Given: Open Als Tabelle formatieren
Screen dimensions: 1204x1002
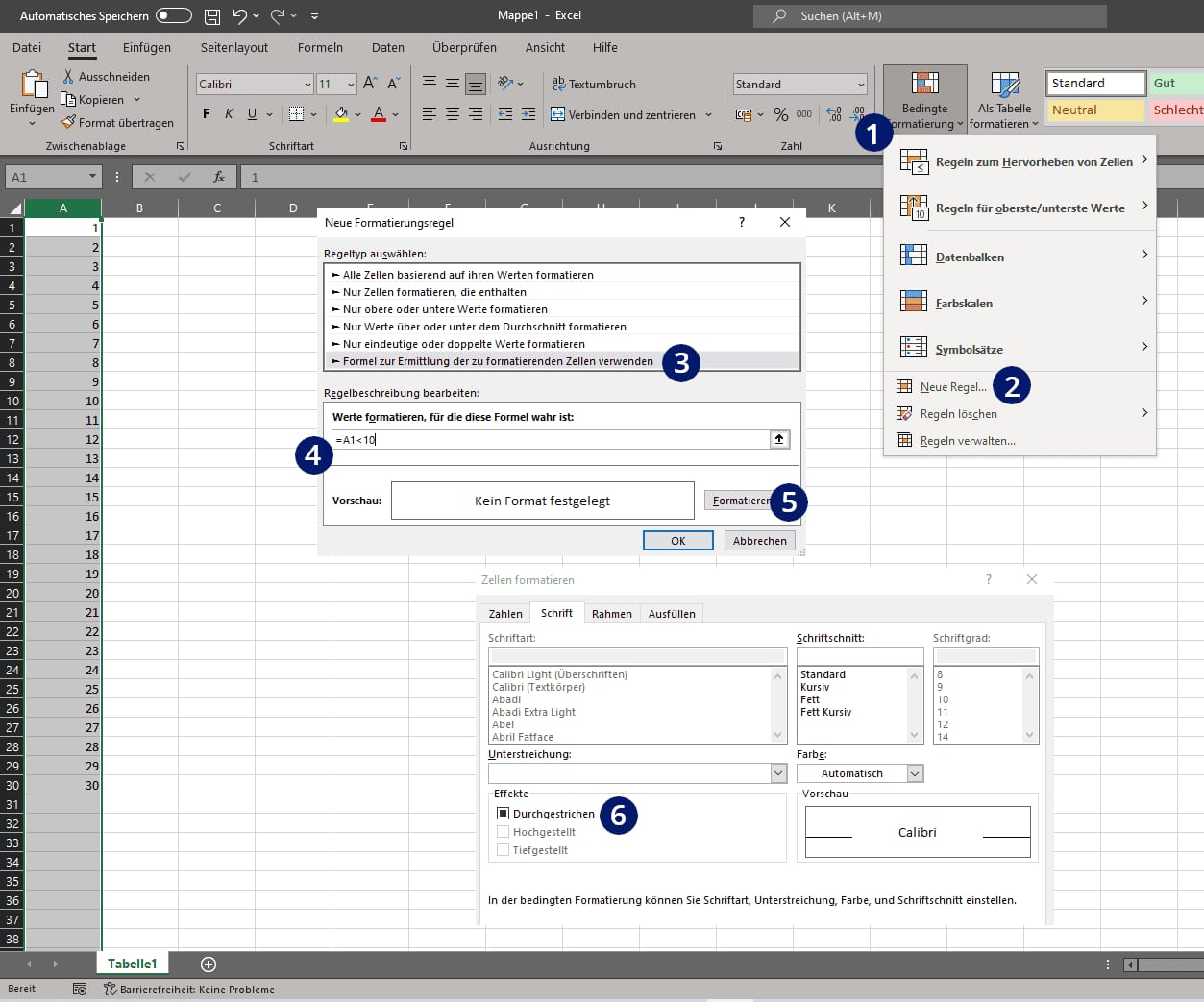Looking at the screenshot, I should [1004, 99].
